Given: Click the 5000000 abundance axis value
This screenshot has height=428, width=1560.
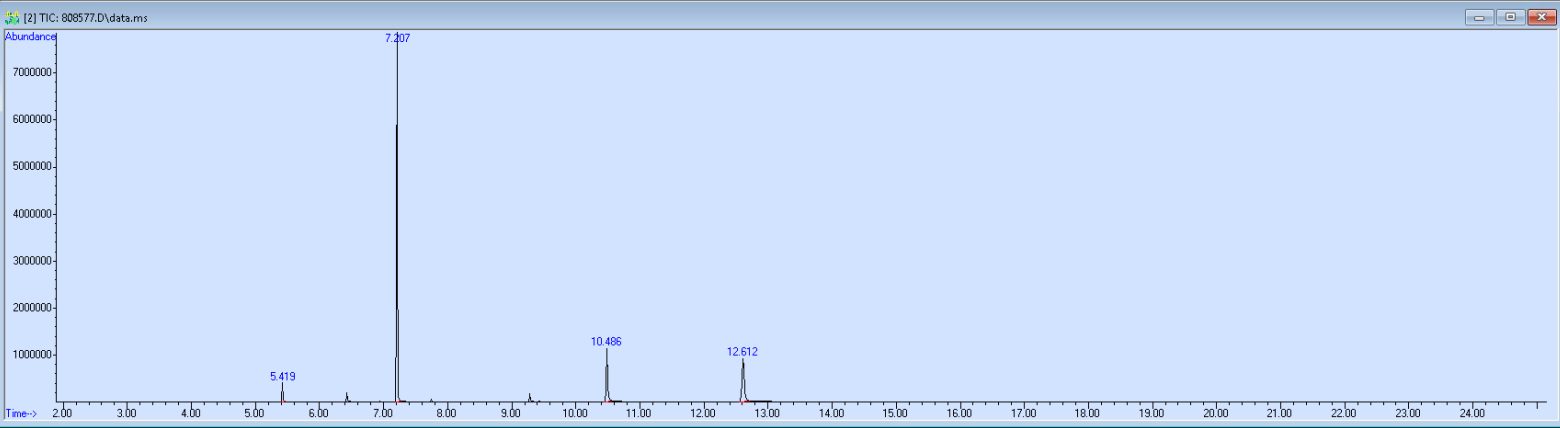Looking at the screenshot, I should click(31, 167).
